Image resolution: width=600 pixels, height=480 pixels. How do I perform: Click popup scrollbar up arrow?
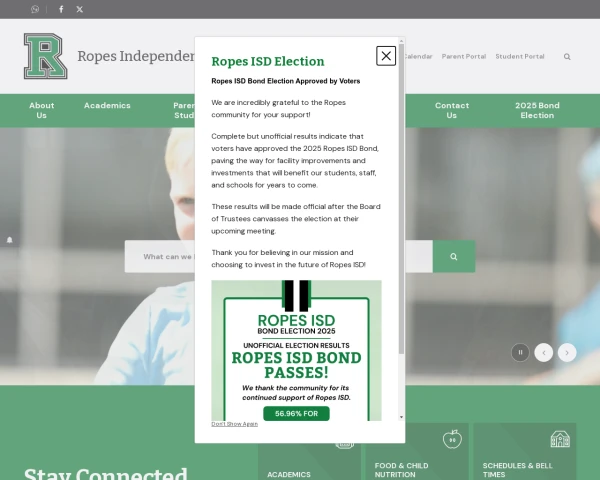click(401, 41)
